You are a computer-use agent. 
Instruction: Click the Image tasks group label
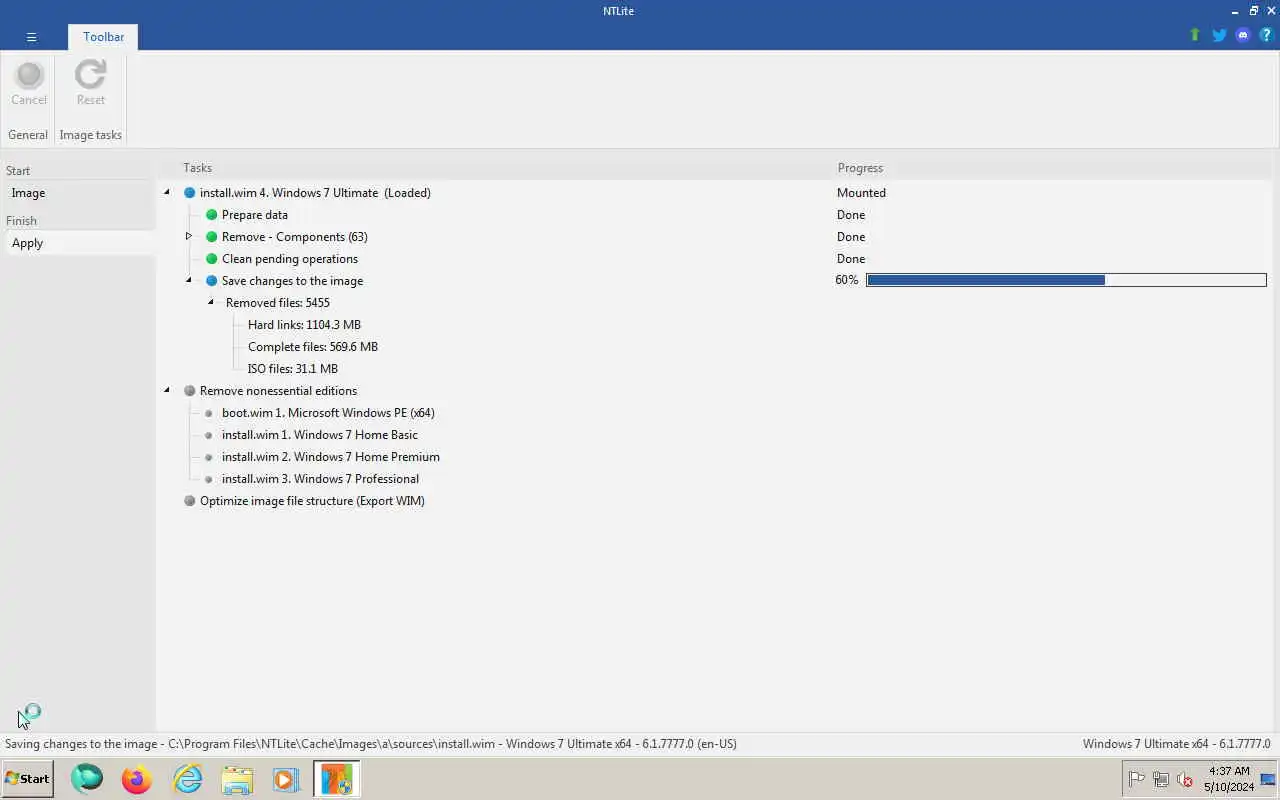[x=90, y=135]
